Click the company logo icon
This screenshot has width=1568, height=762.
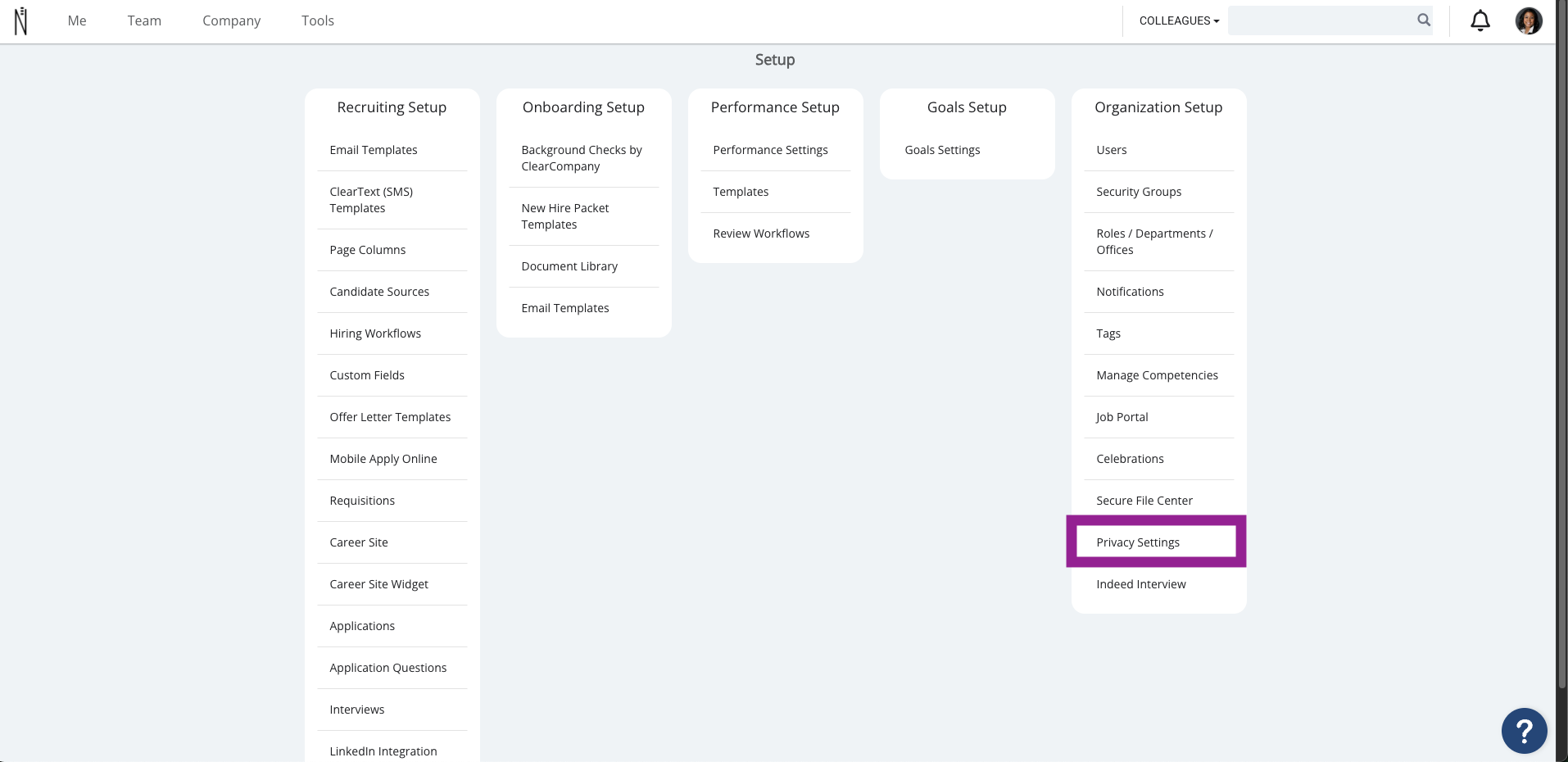(x=21, y=20)
